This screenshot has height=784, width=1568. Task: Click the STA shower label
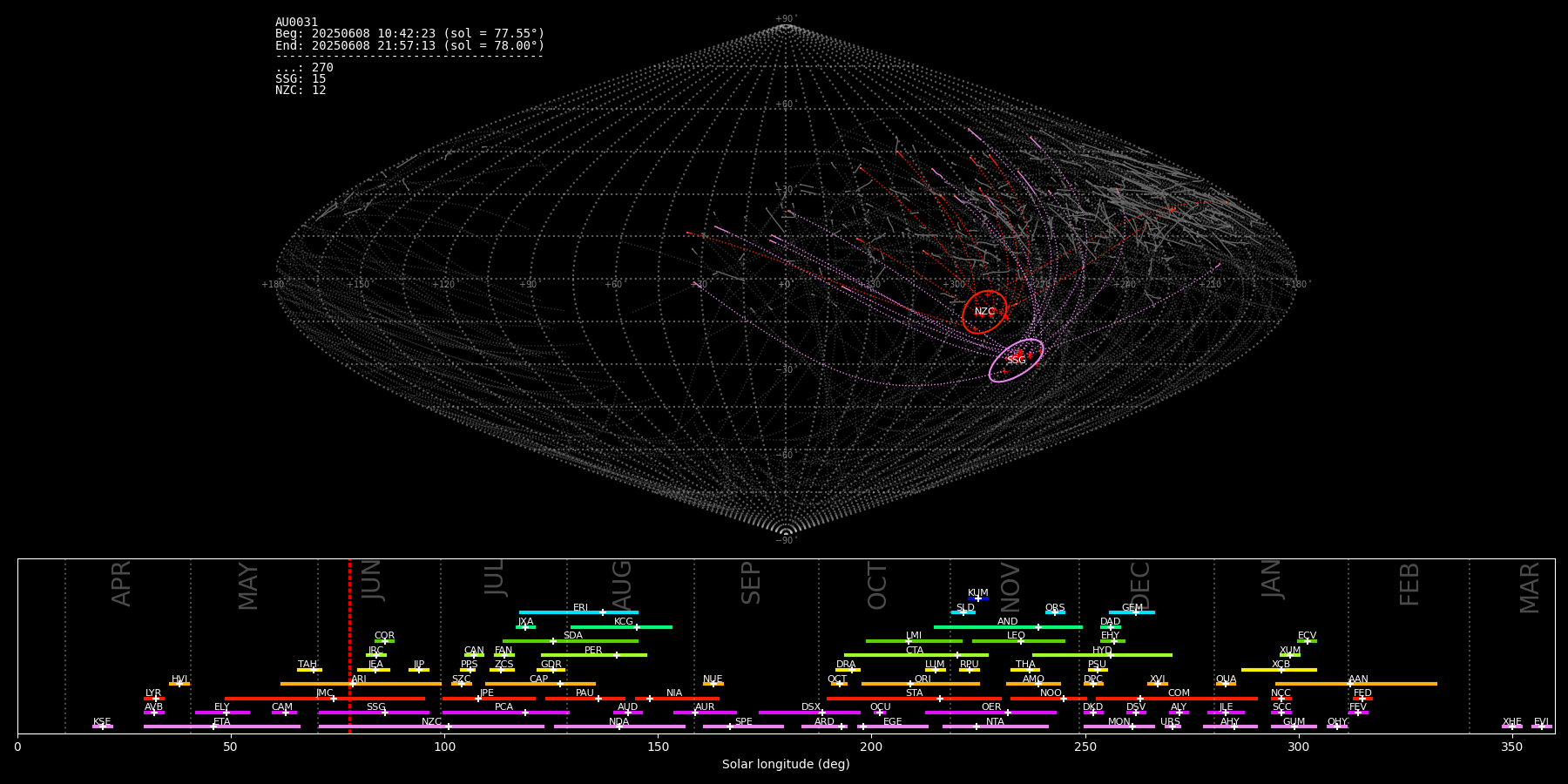(x=914, y=693)
